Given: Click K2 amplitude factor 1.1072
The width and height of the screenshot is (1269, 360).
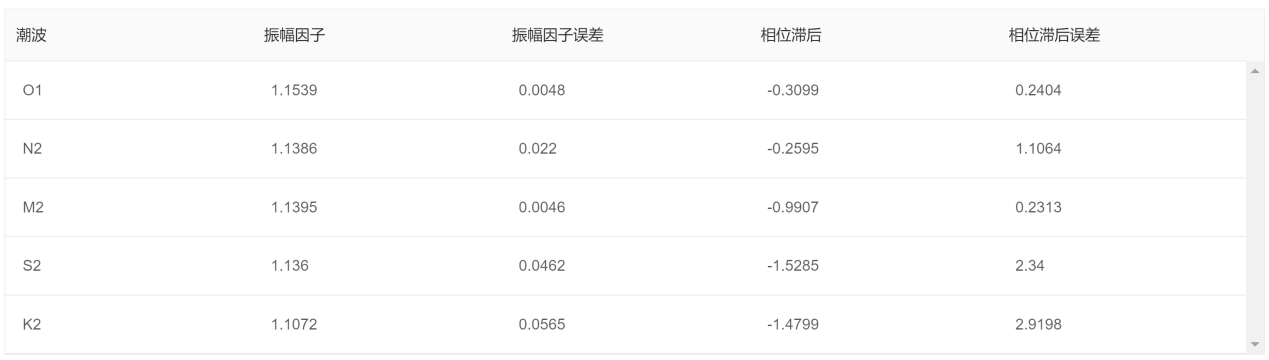Looking at the screenshot, I should 294,323.
